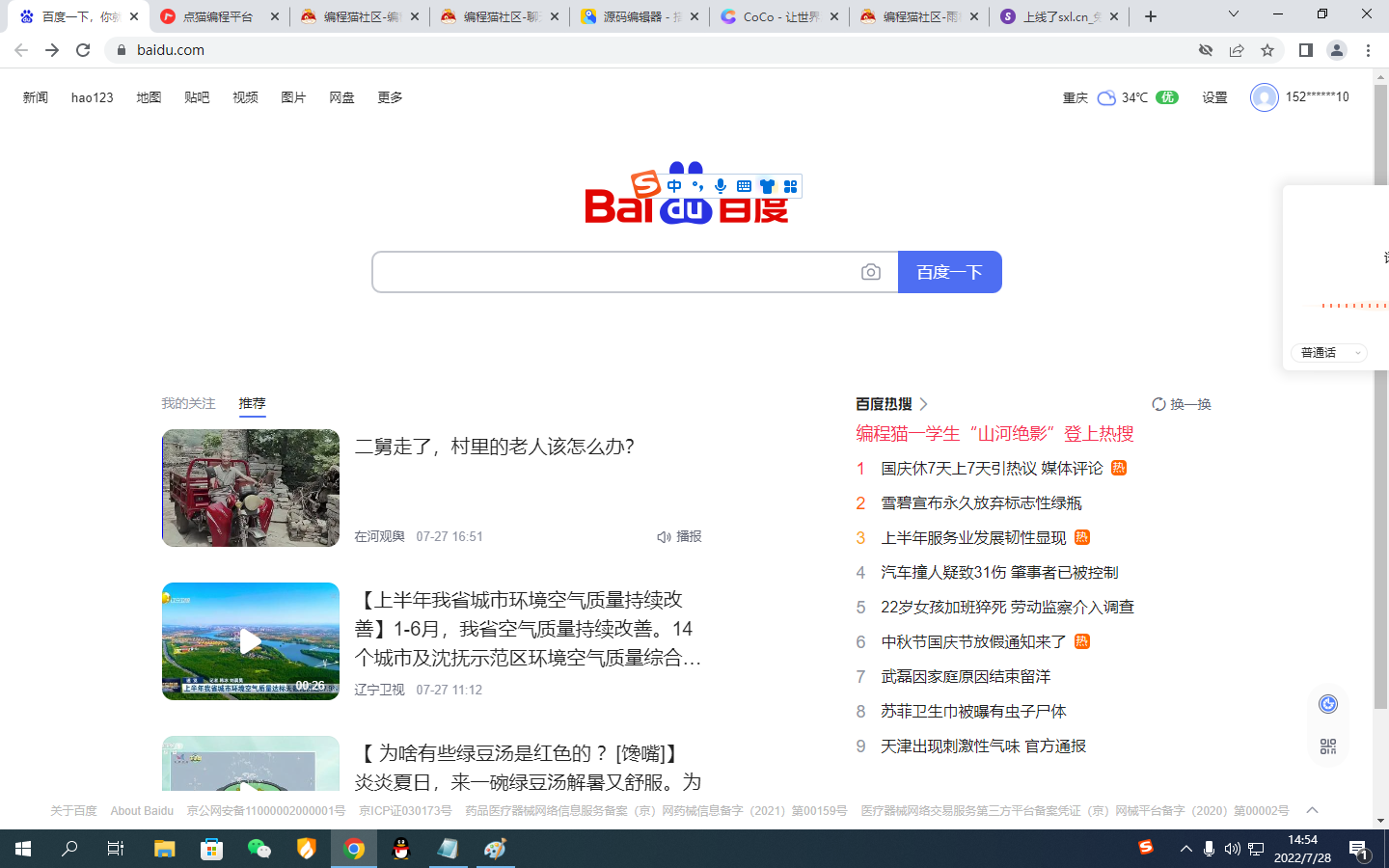Open Chrome profile avatar
This screenshot has height=868, width=1389.
coord(1337,50)
